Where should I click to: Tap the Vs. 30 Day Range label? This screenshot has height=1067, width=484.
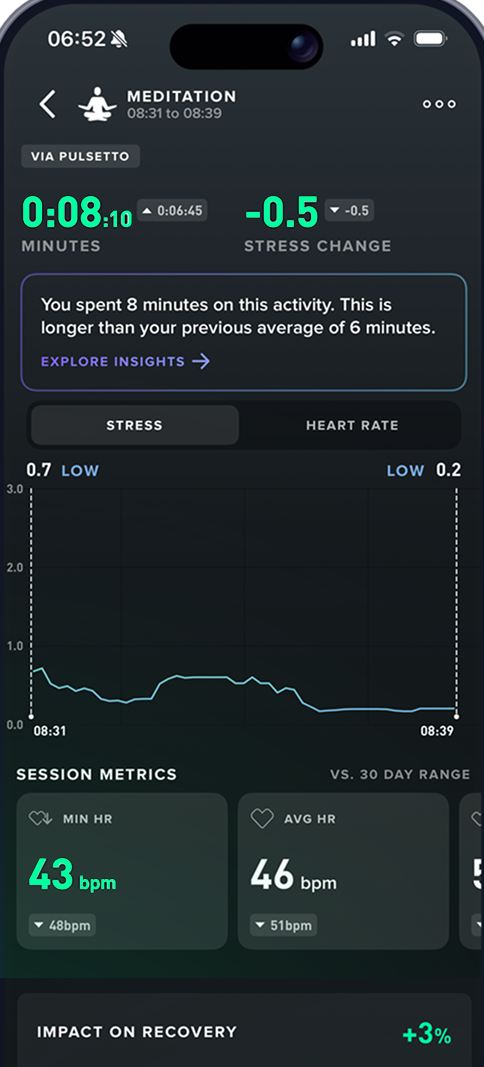[x=400, y=774]
